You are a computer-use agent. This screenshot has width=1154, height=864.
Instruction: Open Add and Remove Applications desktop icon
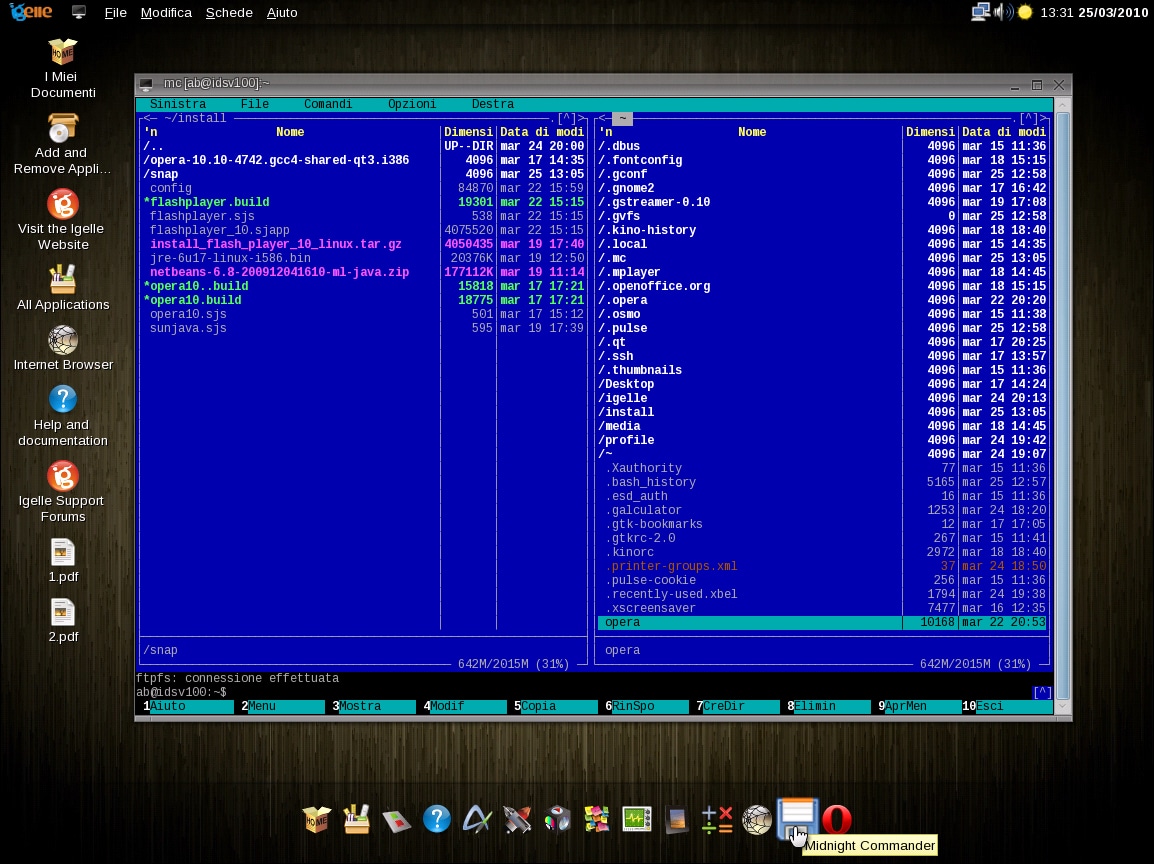click(x=62, y=129)
